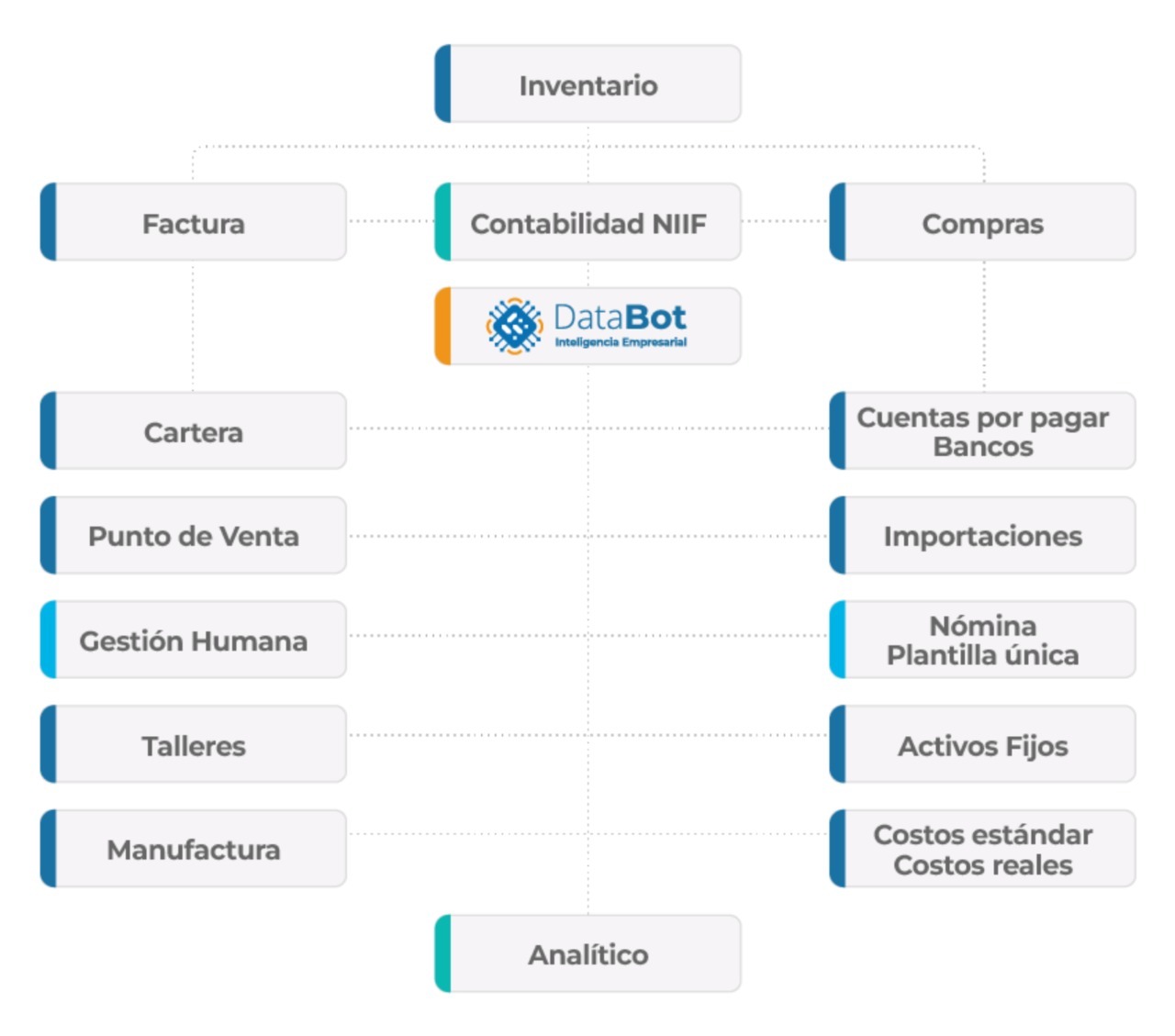1175x1036 pixels.
Task: Click the Analítico box
Action: point(587,953)
